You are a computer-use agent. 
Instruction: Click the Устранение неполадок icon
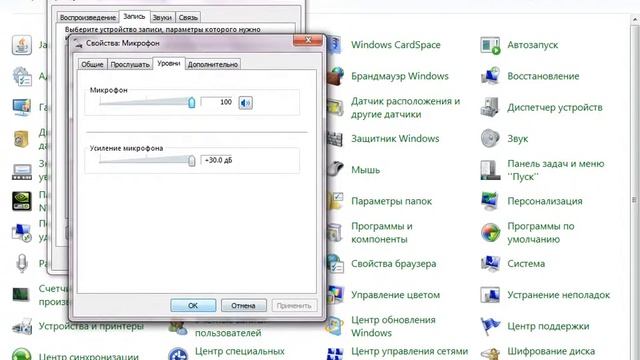[490, 295]
